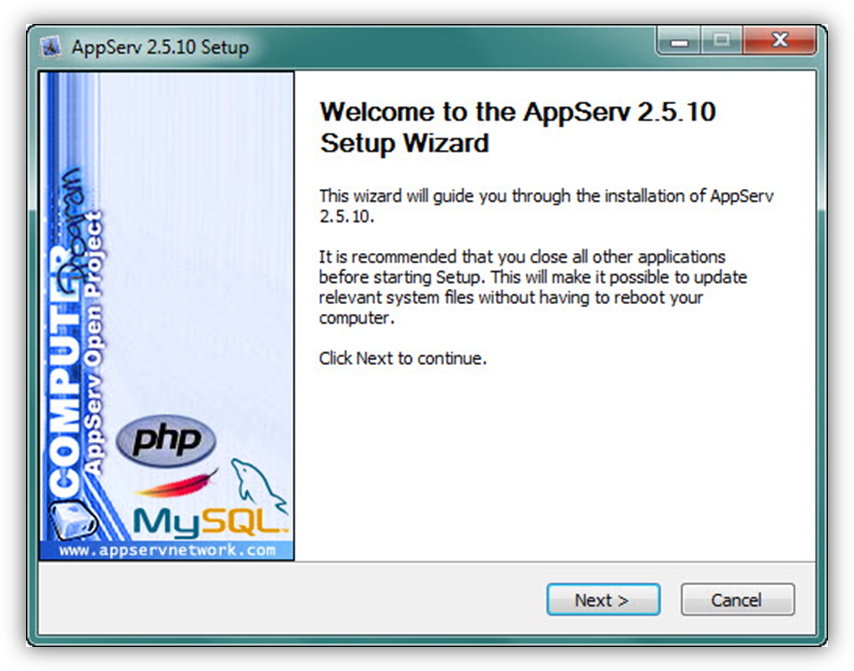Click the PHP logo in the banner
Viewport: 854px width, 671px height.
point(165,441)
